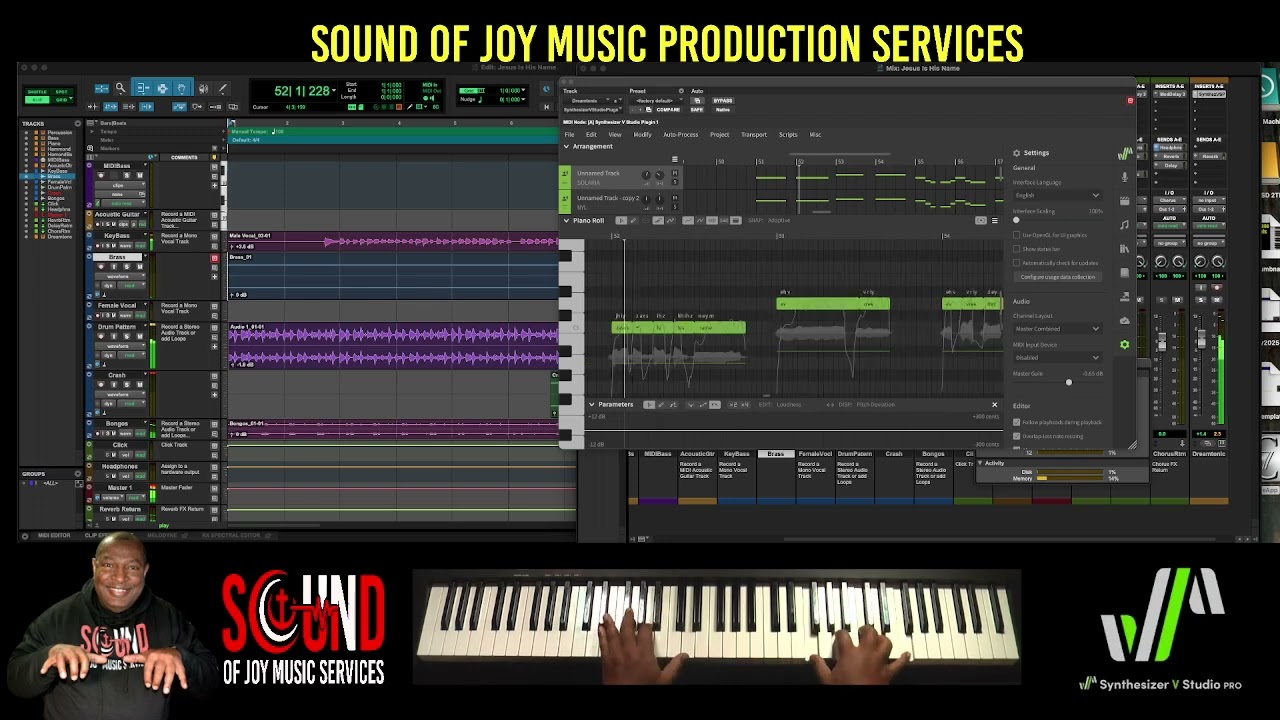Screen dimensions: 1280x720
Task: Select the Pro Tools Scrubber speaker tool
Action: 204,88
